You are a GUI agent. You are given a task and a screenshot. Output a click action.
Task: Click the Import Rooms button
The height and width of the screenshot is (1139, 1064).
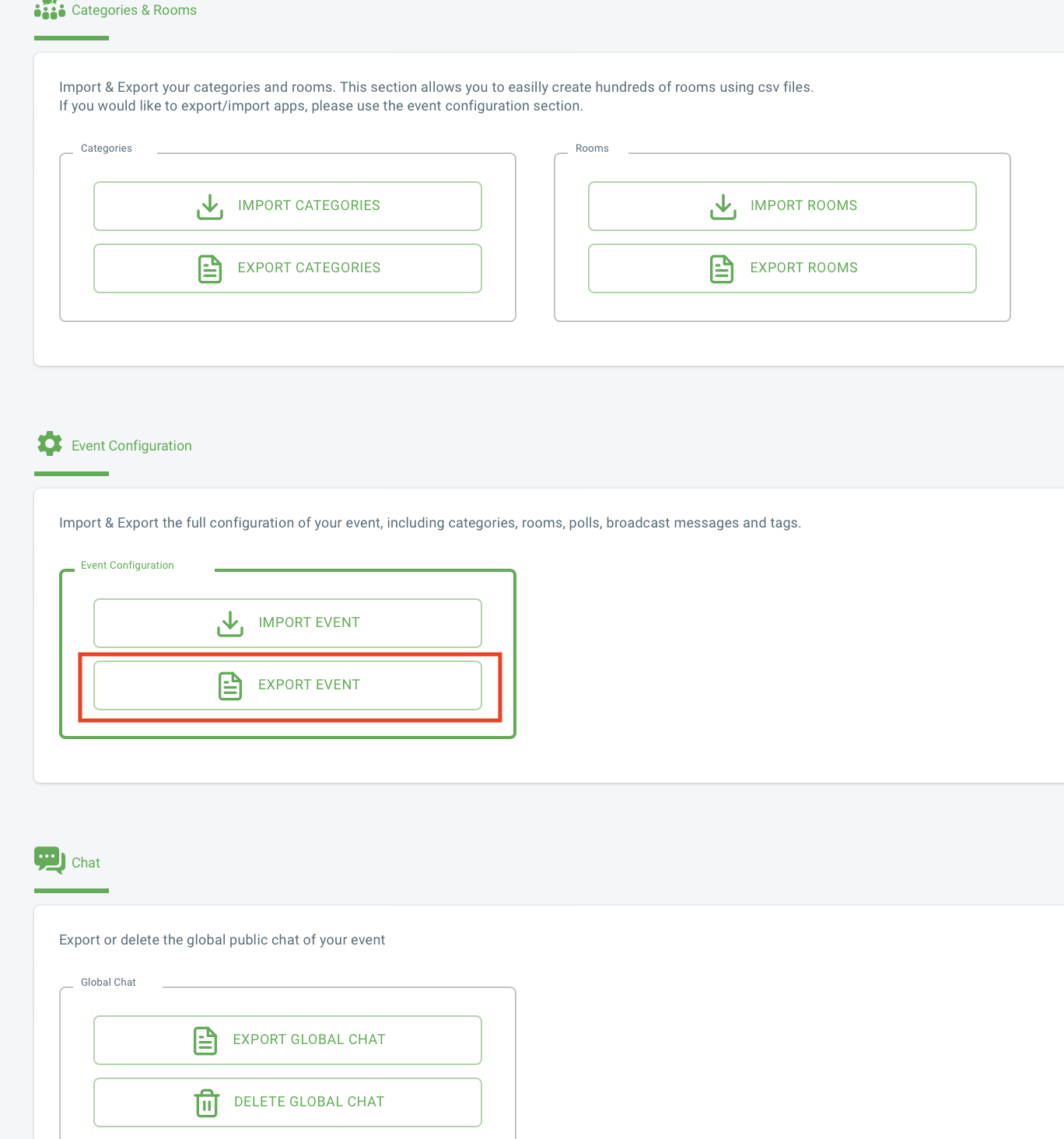click(x=782, y=206)
